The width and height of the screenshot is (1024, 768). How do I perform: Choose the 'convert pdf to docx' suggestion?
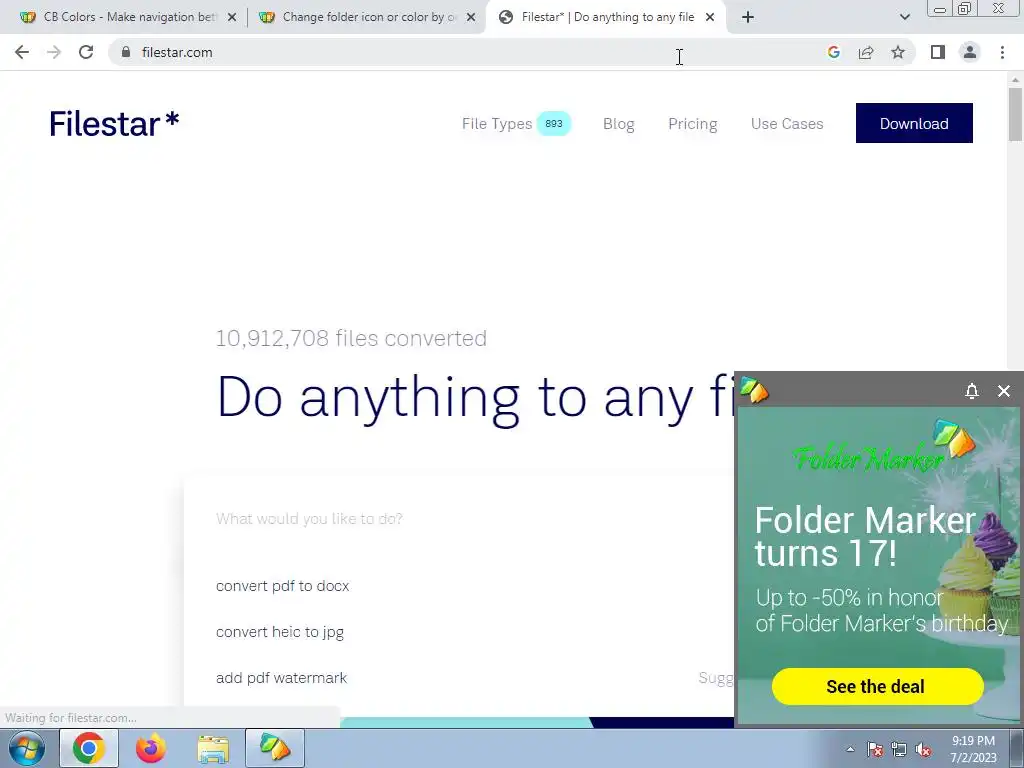282,586
